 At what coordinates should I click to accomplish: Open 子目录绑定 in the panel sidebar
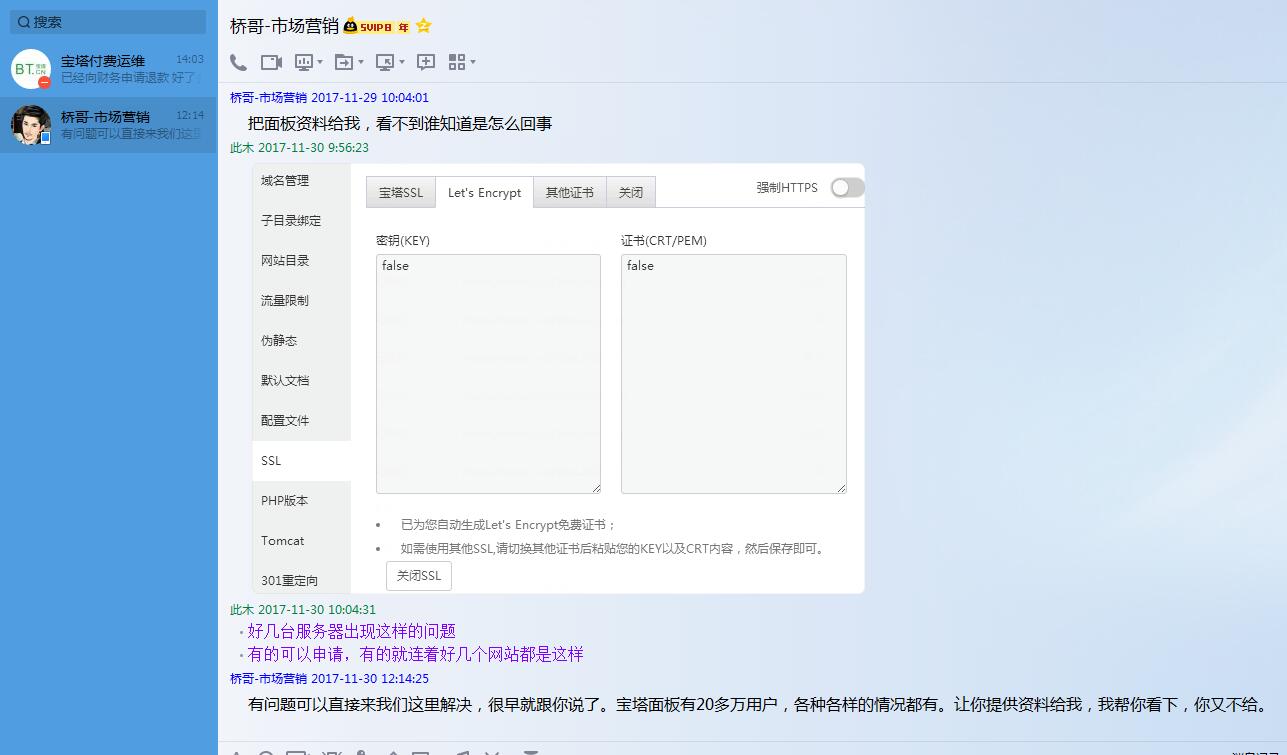302,221
